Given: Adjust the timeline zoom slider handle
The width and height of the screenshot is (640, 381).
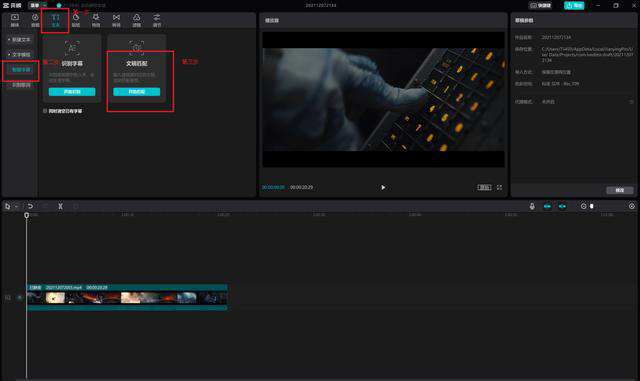Looking at the screenshot, I should click(591, 206).
